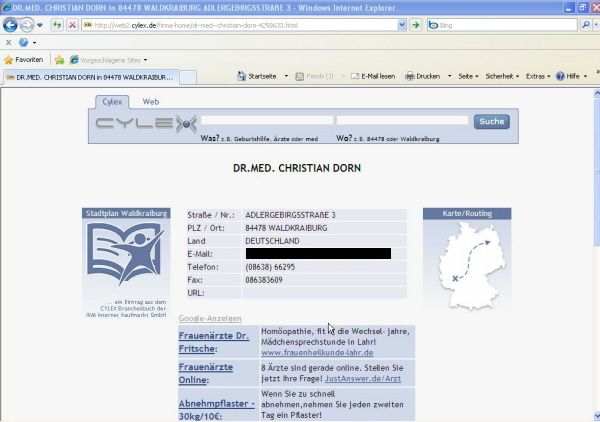Open a new blank browser tab

[188, 78]
